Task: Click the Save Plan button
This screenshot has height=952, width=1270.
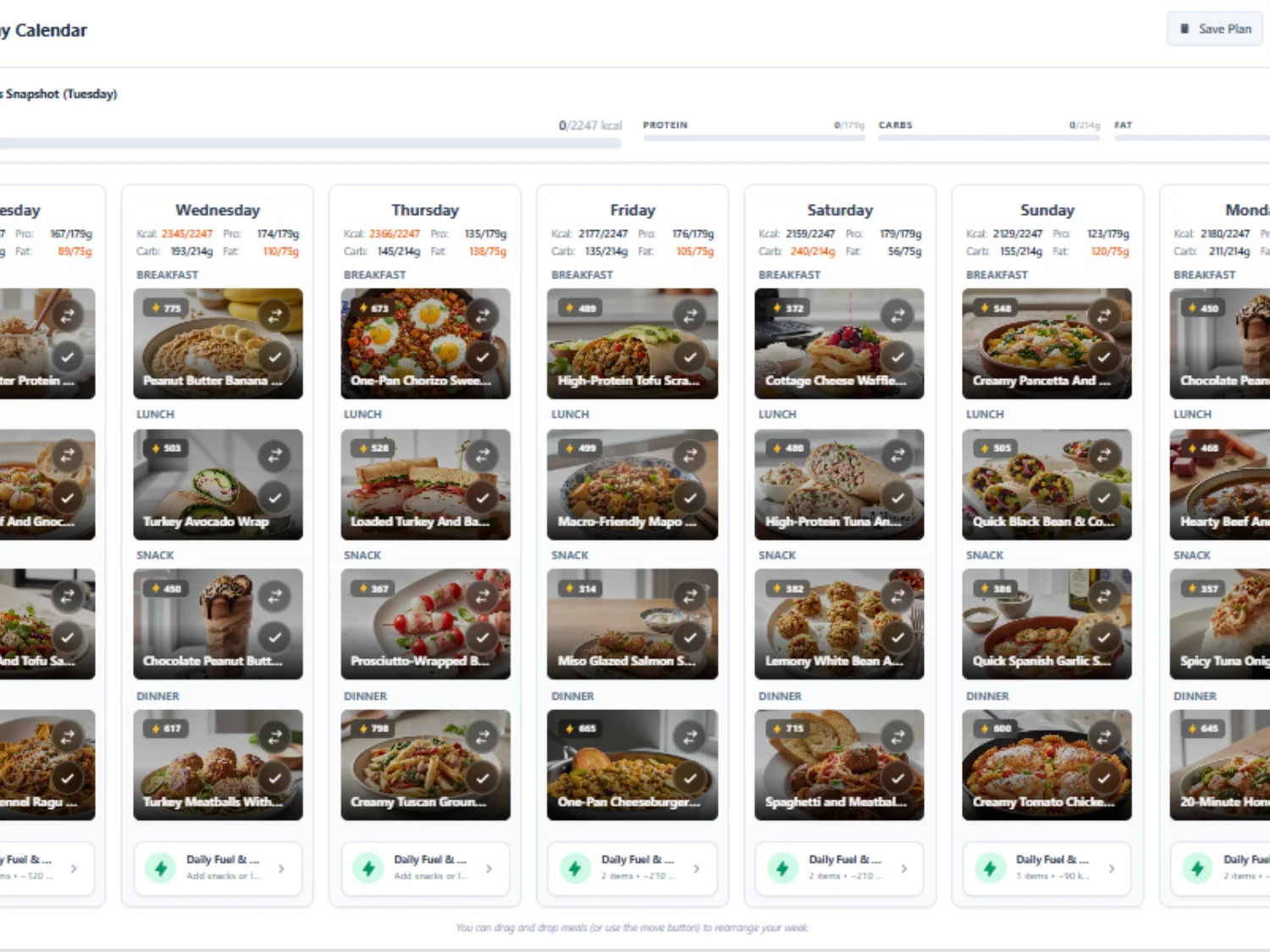Action: 1215,29
